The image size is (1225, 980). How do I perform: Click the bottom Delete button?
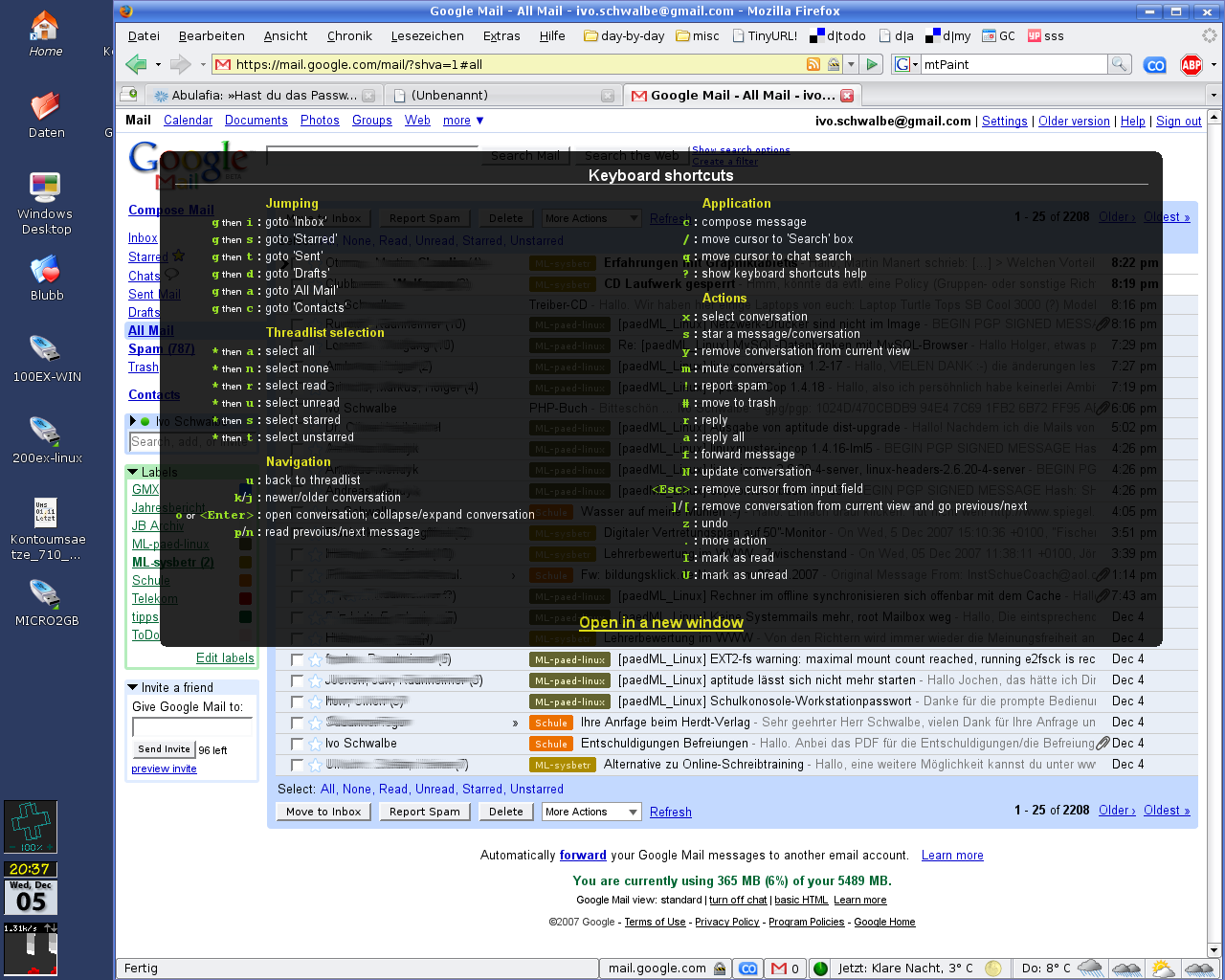click(x=506, y=812)
